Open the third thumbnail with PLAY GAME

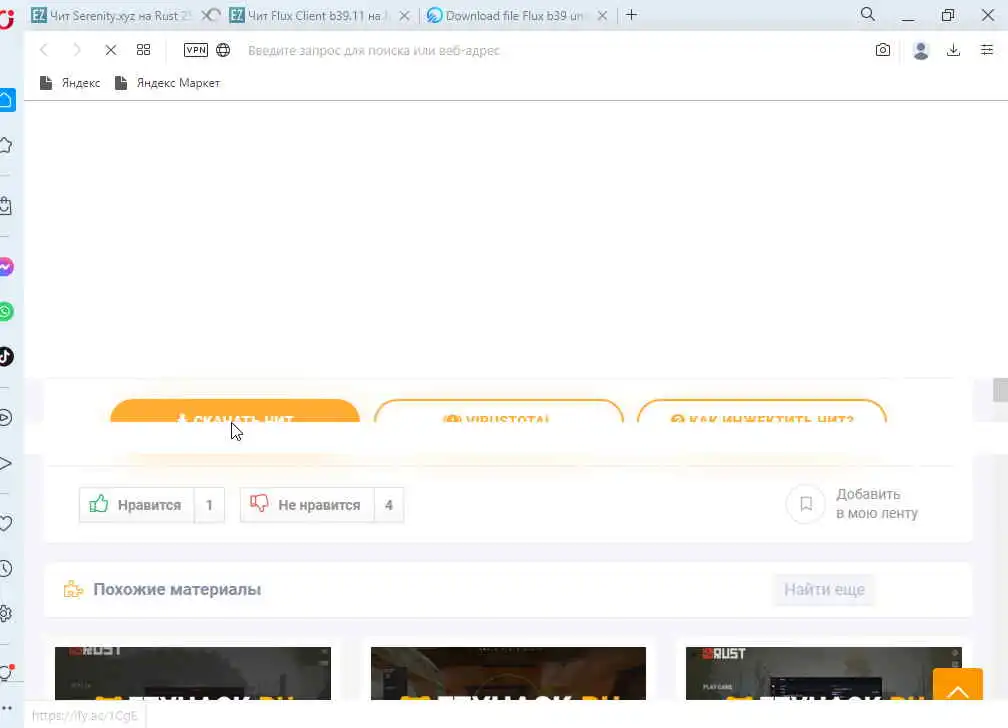[824, 673]
